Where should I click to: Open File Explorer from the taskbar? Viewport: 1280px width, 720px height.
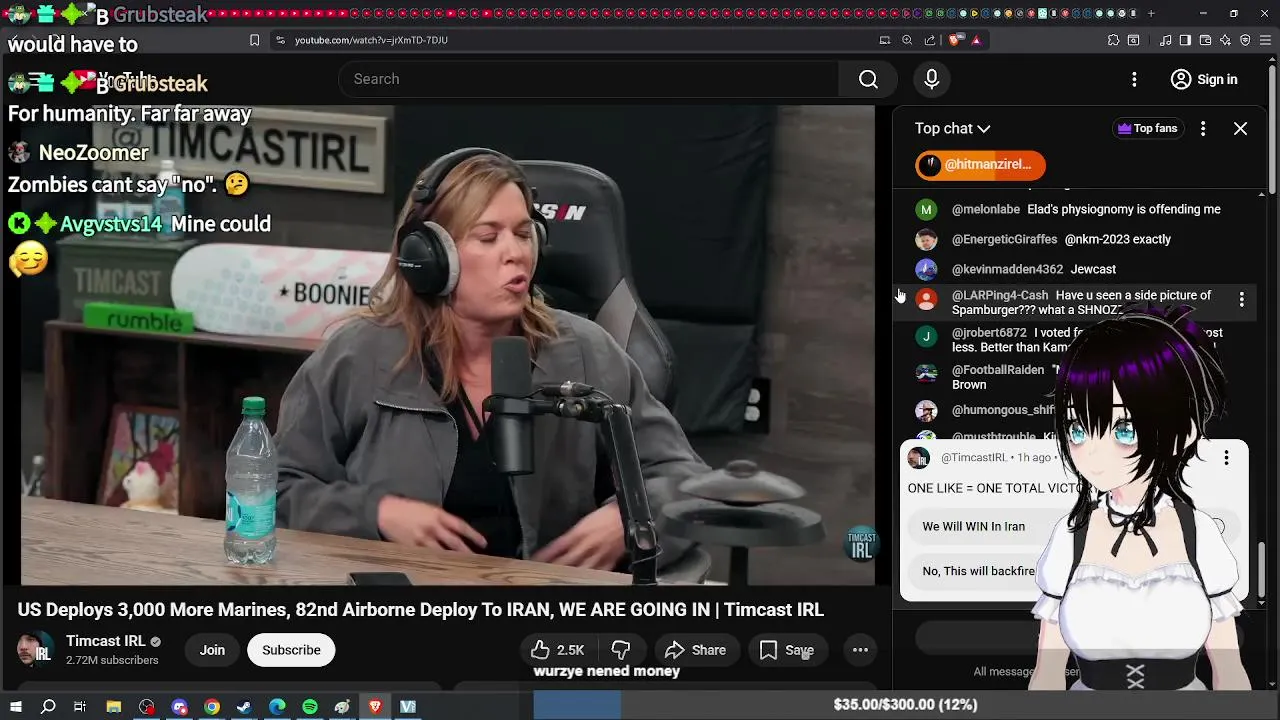[x=114, y=707]
